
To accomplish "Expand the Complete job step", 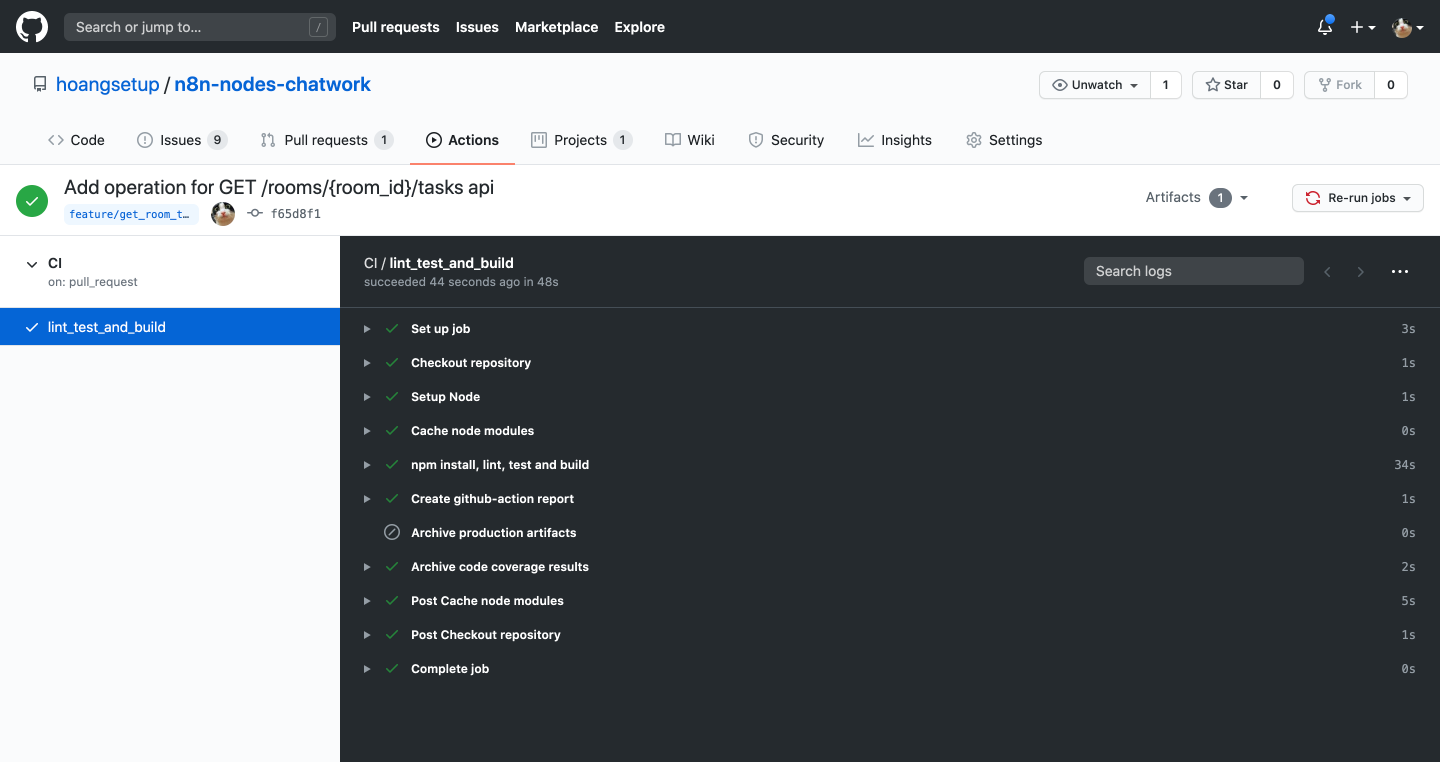I will 367,669.
